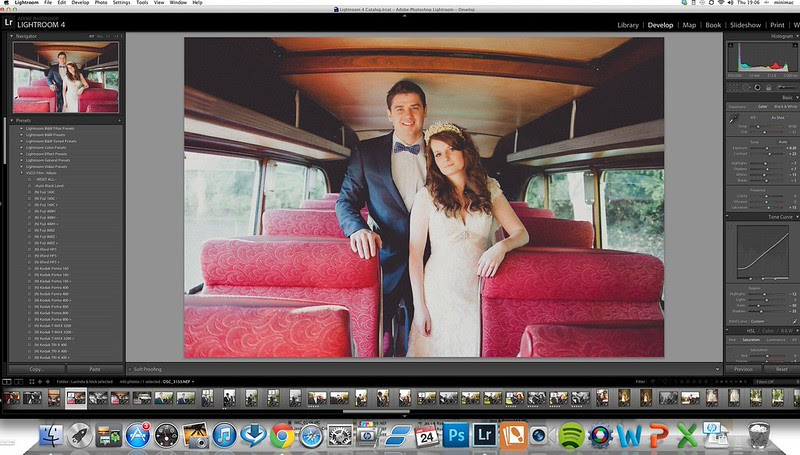Click the Navigator preview thumbnail
This screenshot has width=800, height=455.
coord(66,77)
